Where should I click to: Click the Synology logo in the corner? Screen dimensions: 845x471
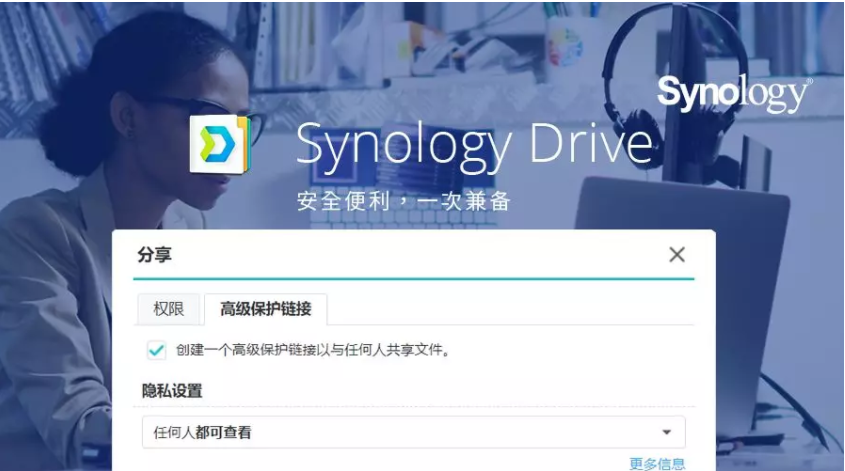coord(735,94)
